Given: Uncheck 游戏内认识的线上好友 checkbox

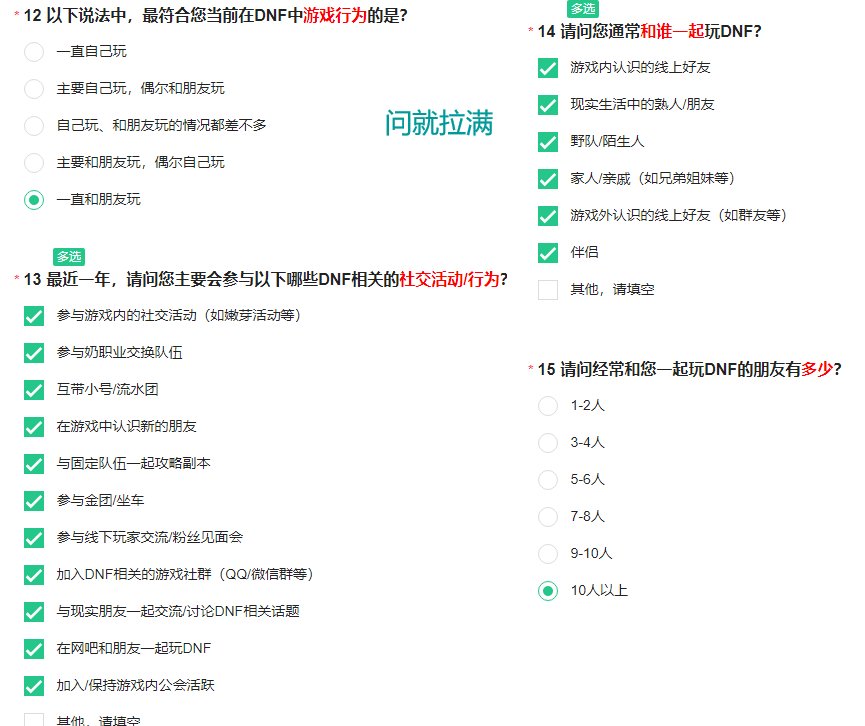Looking at the screenshot, I should [x=548, y=68].
